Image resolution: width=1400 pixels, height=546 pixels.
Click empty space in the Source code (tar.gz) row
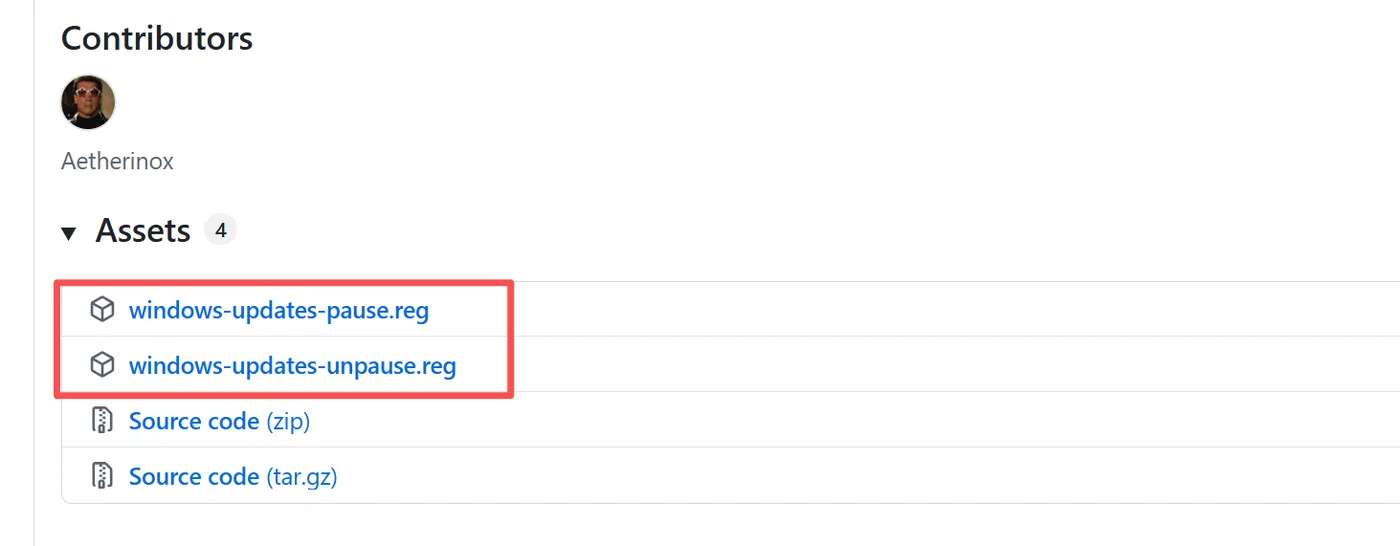coord(900,476)
